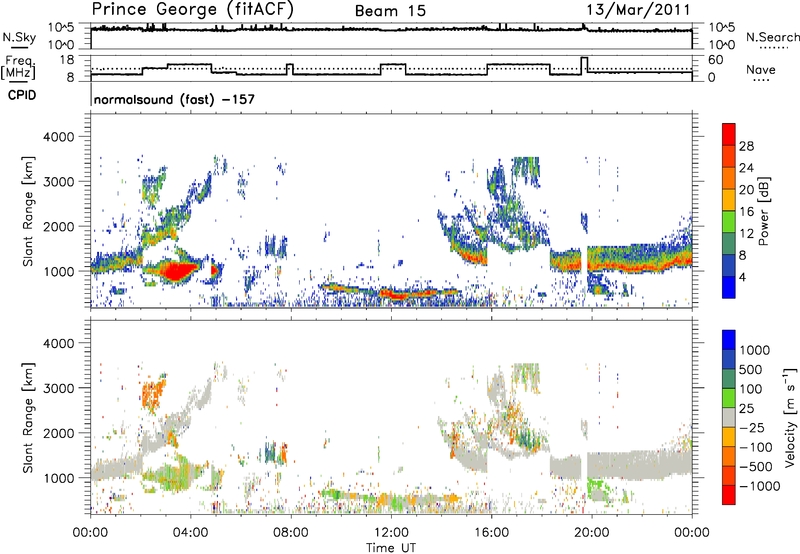800x554 pixels.
Task: Click the 'Freq. [MHz]' label
Action: 18,67
